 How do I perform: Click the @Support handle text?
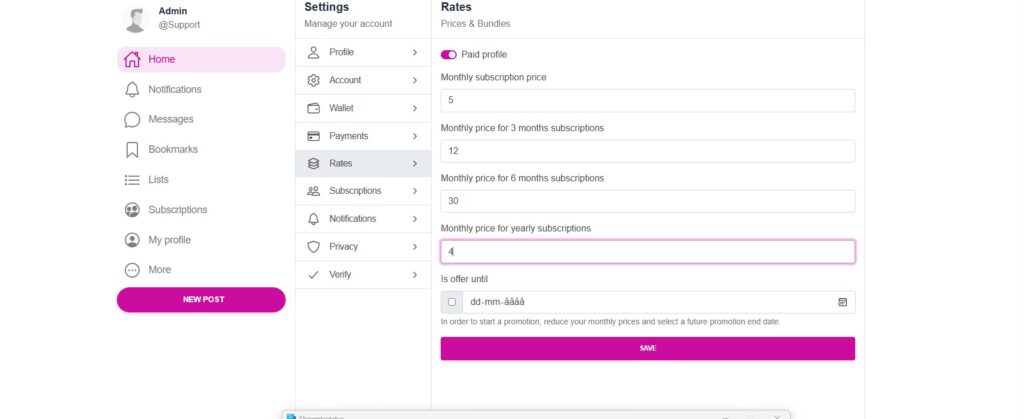pyautogui.click(x=180, y=25)
